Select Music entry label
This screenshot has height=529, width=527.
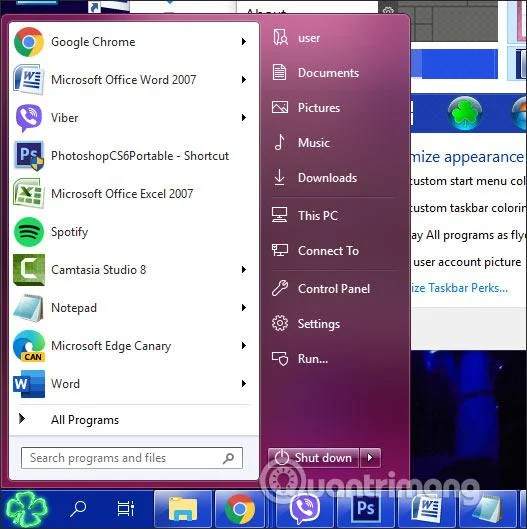click(x=313, y=143)
